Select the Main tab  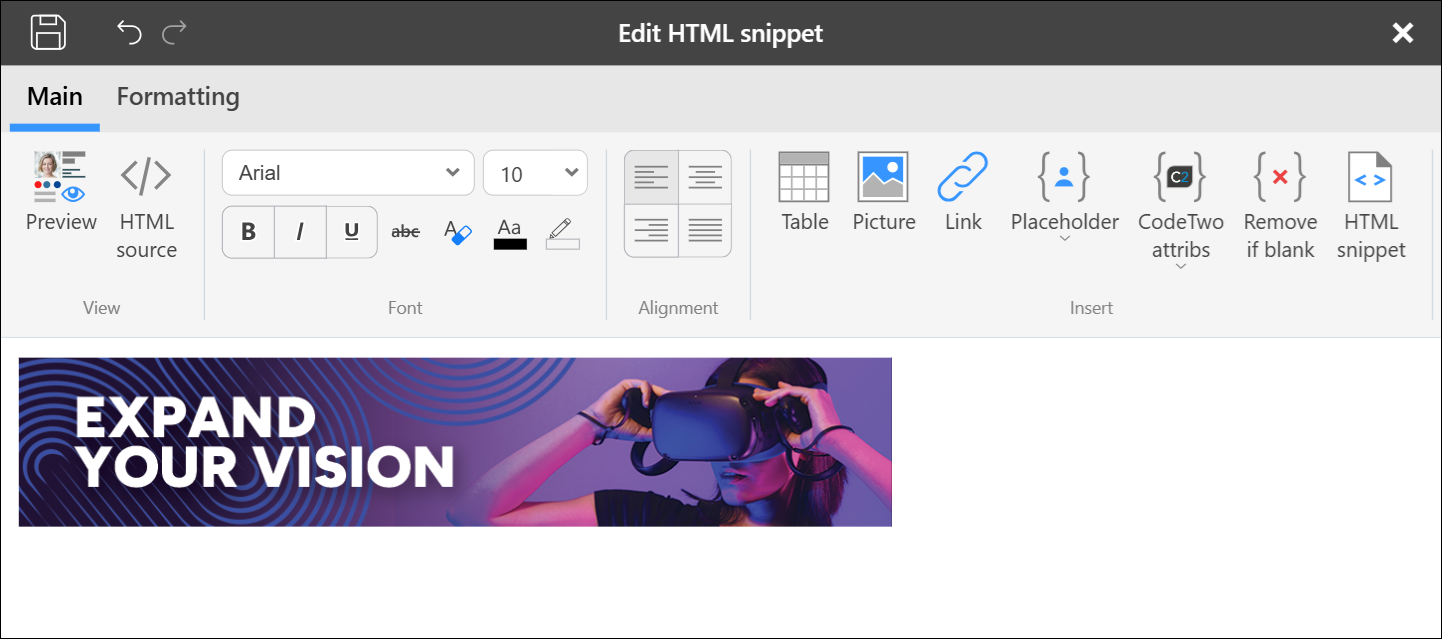point(55,97)
